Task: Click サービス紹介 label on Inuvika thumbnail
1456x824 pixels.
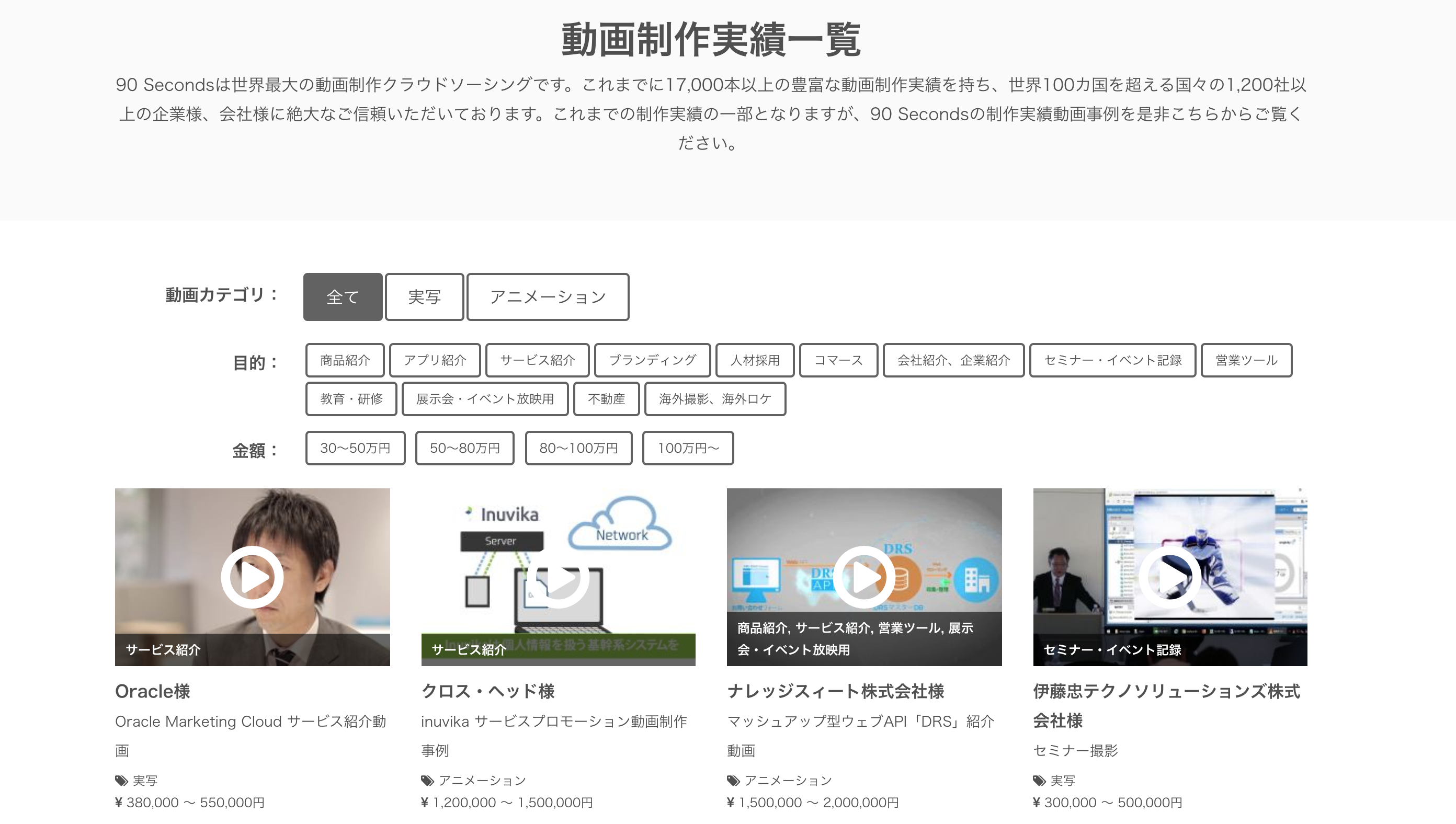Action: coord(469,650)
